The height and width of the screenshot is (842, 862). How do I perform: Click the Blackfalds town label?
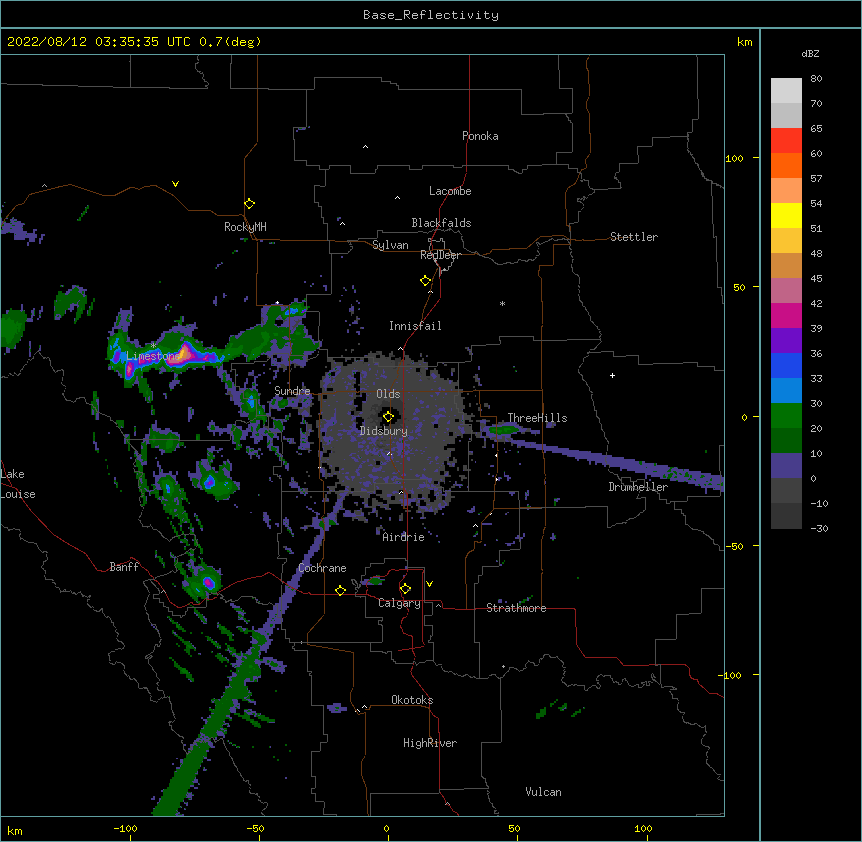click(x=441, y=223)
